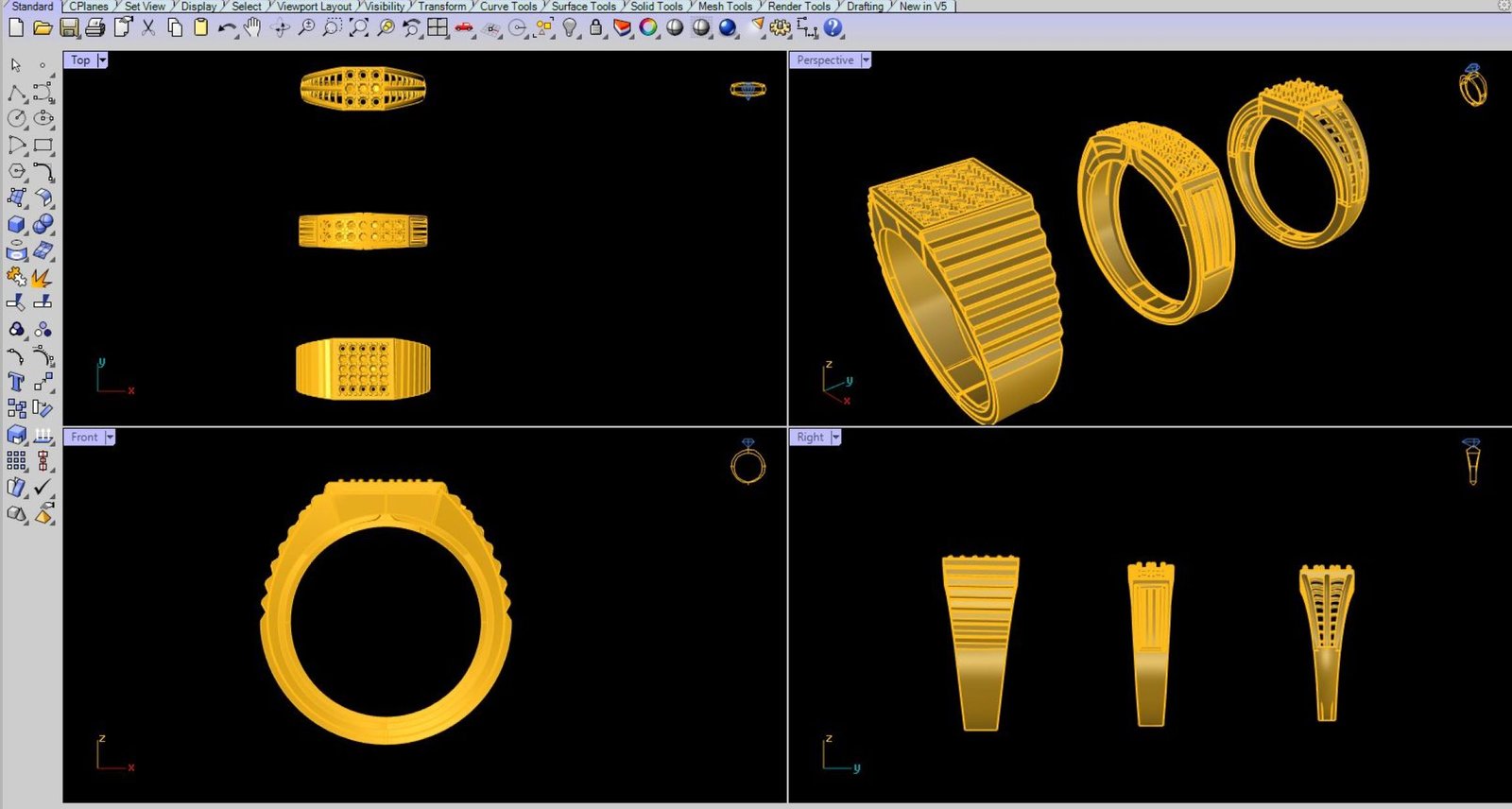The image size is (1512, 809).
Task: Click the Save file icon
Action: 69,28
